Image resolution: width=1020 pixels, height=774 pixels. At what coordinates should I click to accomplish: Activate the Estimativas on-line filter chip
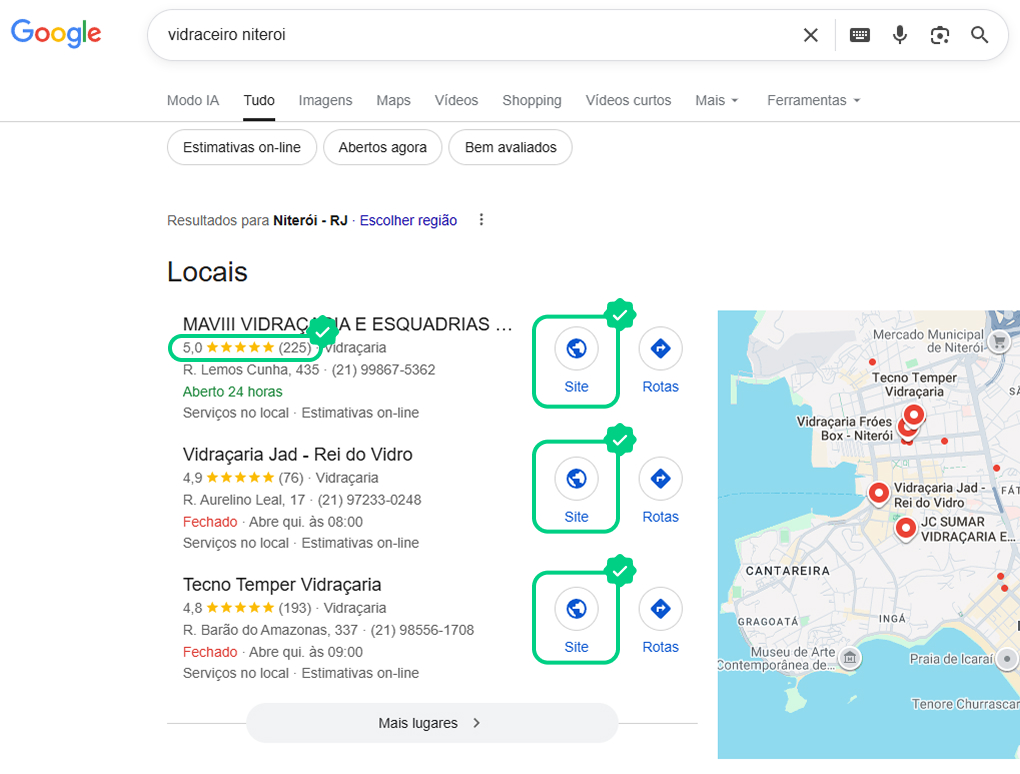(x=242, y=147)
